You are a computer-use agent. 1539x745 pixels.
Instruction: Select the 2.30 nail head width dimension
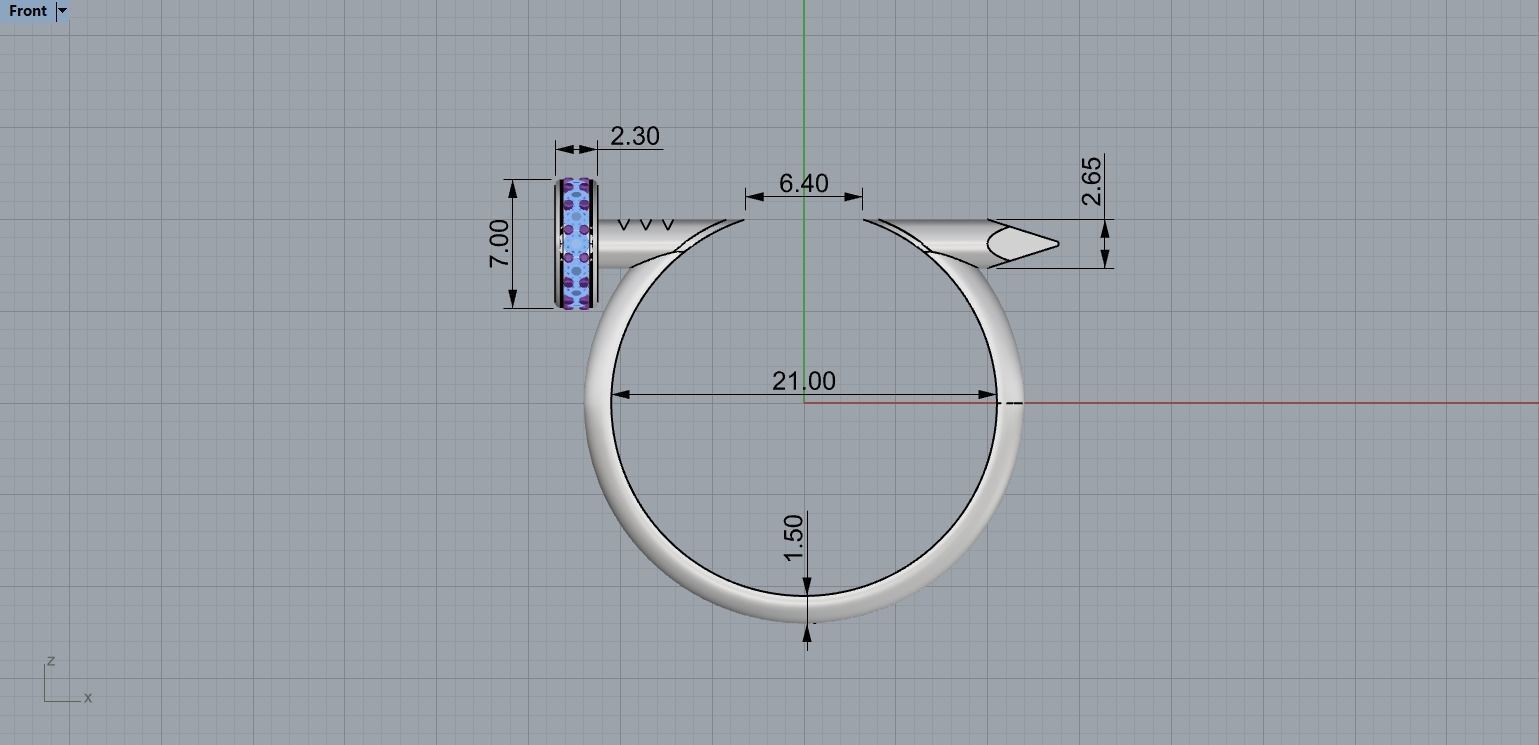click(635, 136)
